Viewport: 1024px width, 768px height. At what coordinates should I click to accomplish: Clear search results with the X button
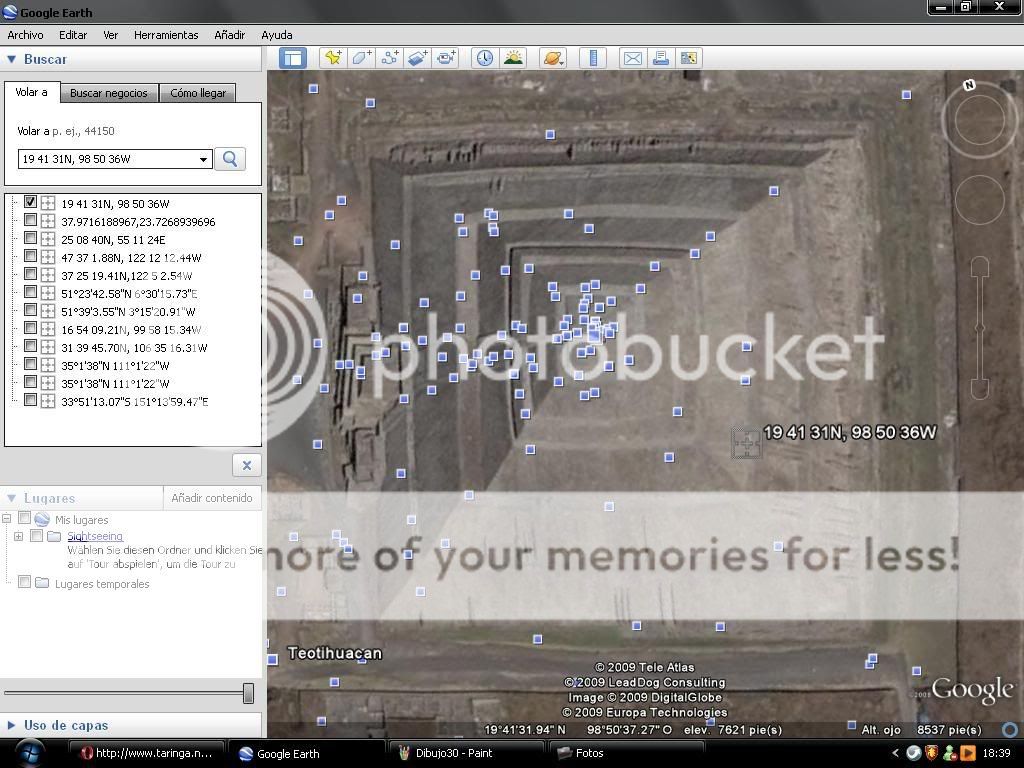pos(247,465)
